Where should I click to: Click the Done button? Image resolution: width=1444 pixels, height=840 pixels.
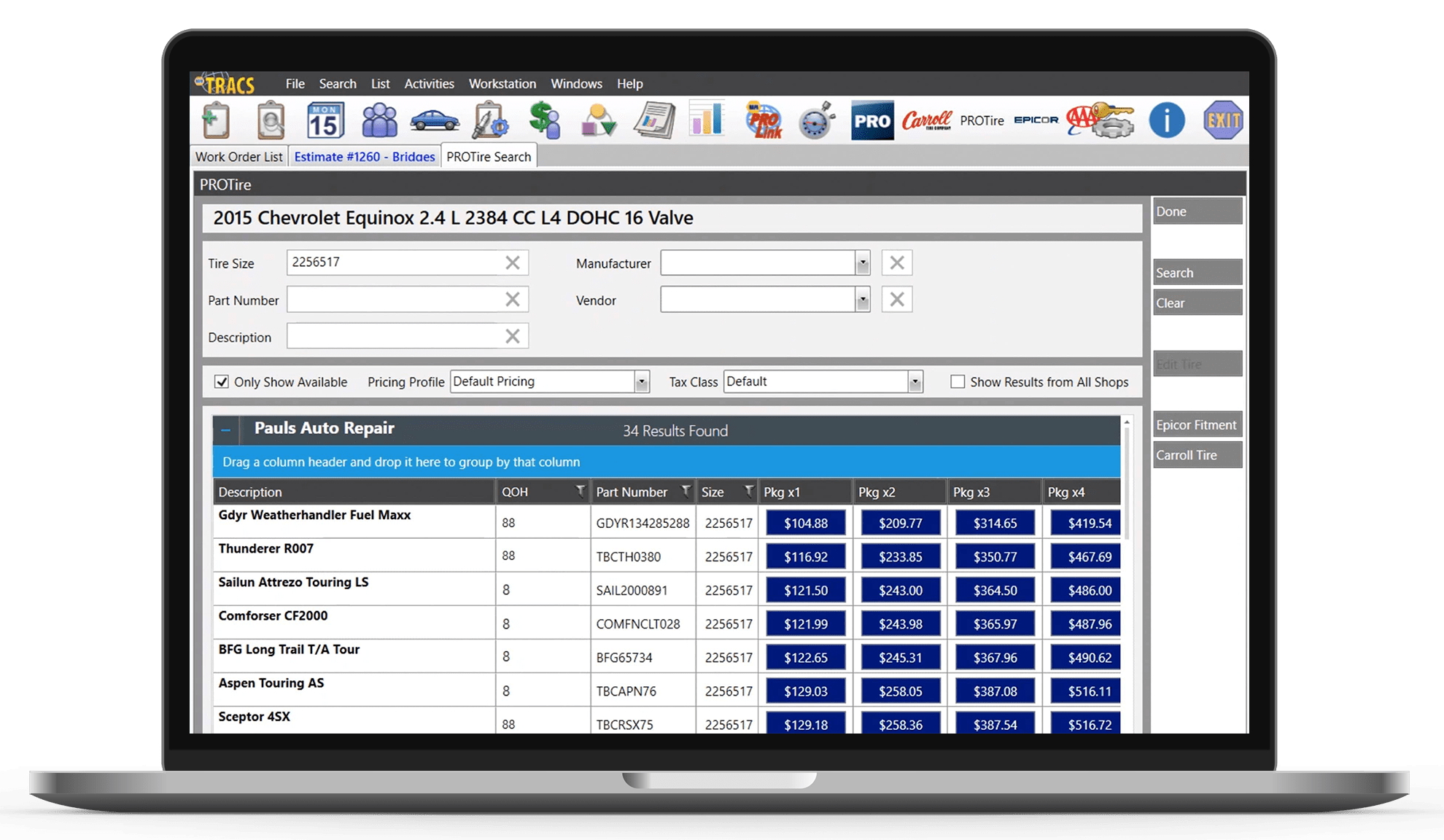pos(1197,211)
